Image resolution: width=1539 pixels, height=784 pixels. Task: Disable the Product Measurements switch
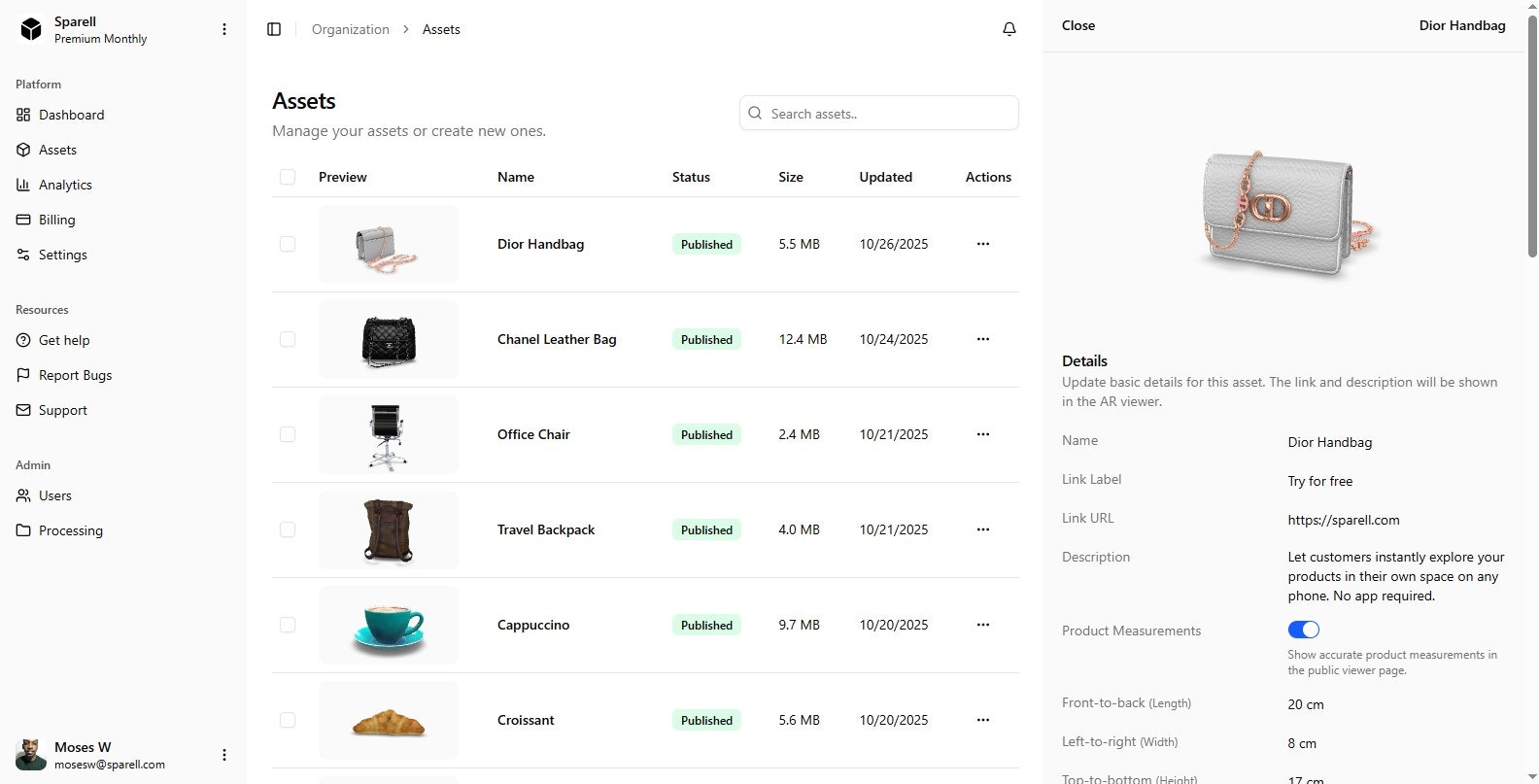[x=1304, y=630]
